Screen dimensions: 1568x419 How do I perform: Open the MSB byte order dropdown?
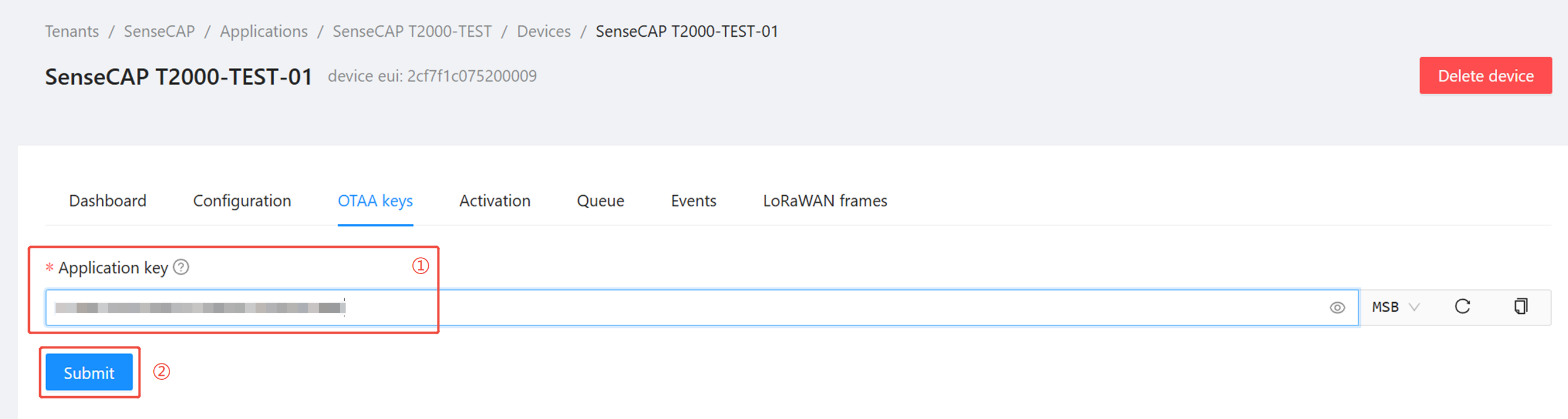point(1394,307)
